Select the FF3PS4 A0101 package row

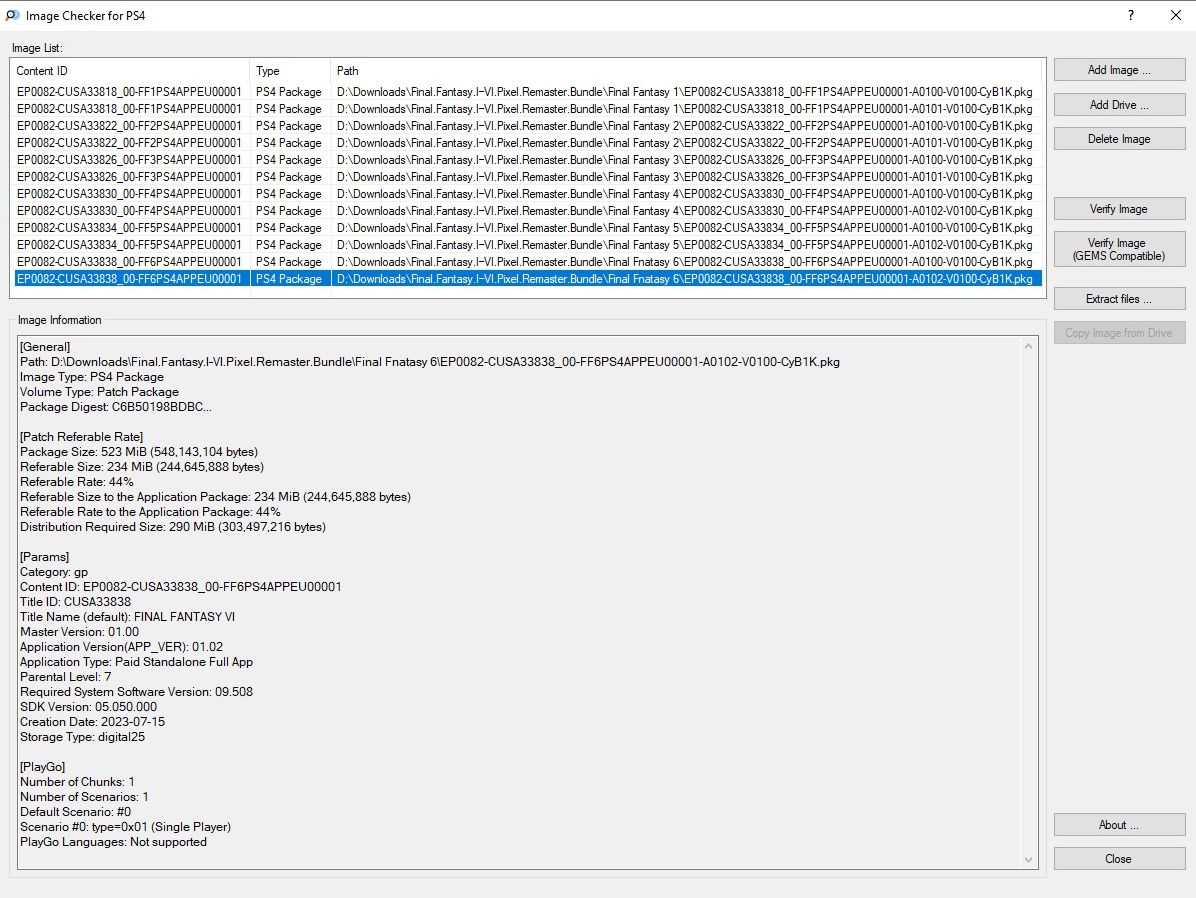[528, 177]
